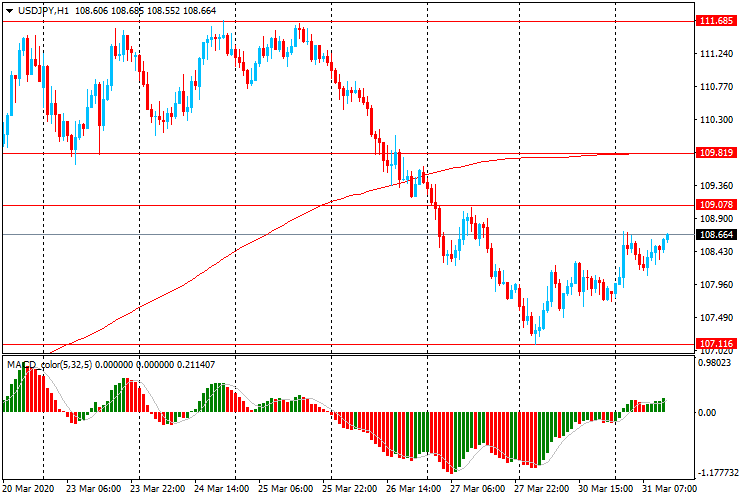Select the 23 Mar 22:00 time axis label
The height and width of the screenshot is (500, 740).
point(157,489)
